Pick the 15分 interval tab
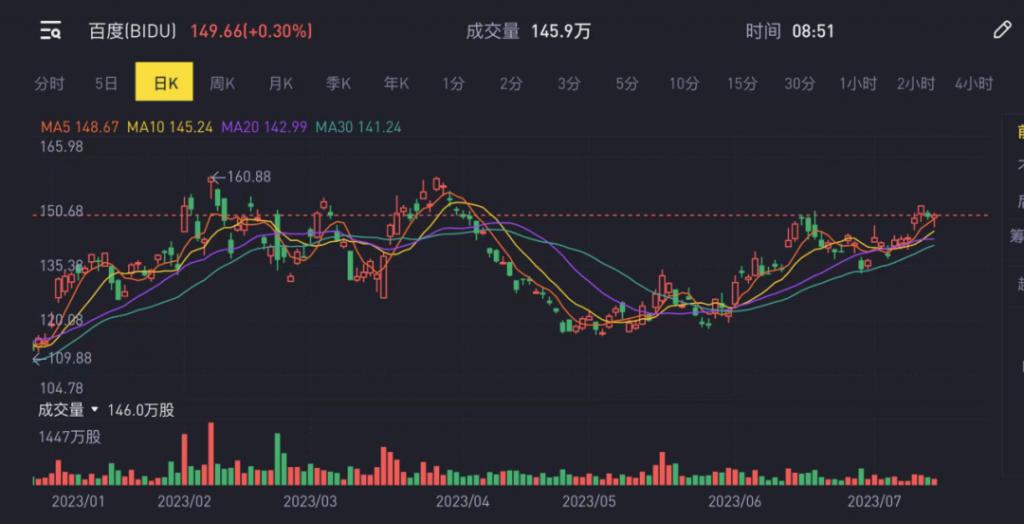Screen dimensions: 1024x524 [x=742, y=84]
